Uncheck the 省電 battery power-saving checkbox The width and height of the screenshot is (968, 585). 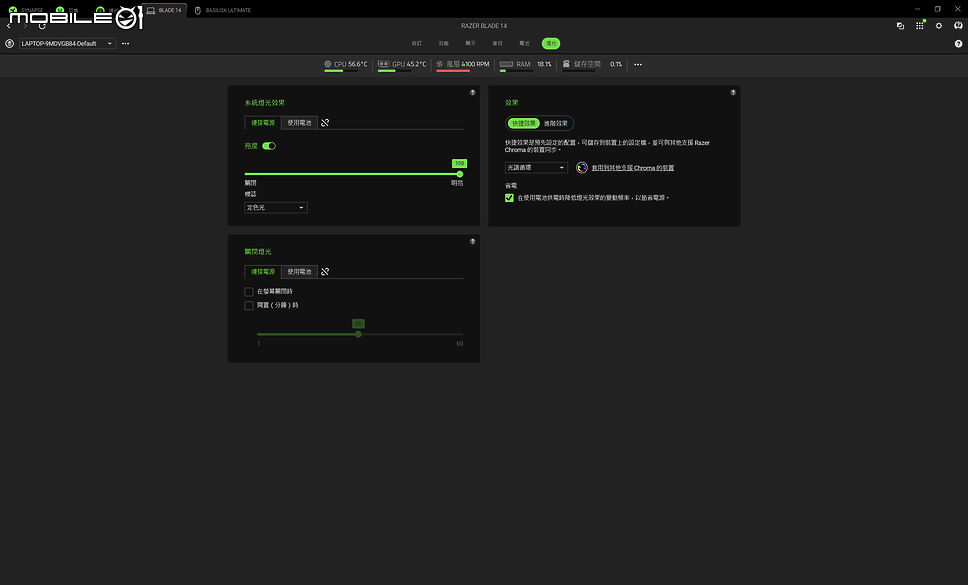(x=509, y=197)
